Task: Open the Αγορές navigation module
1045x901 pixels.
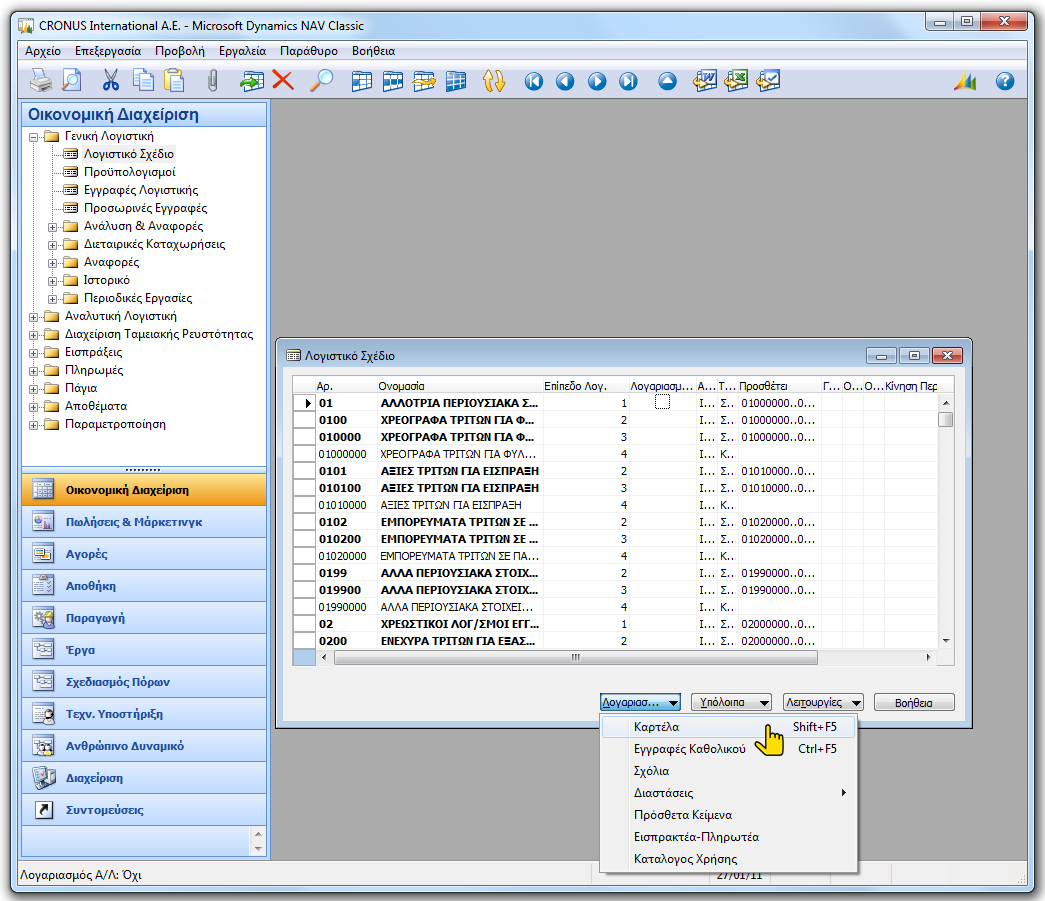Action: click(144, 554)
